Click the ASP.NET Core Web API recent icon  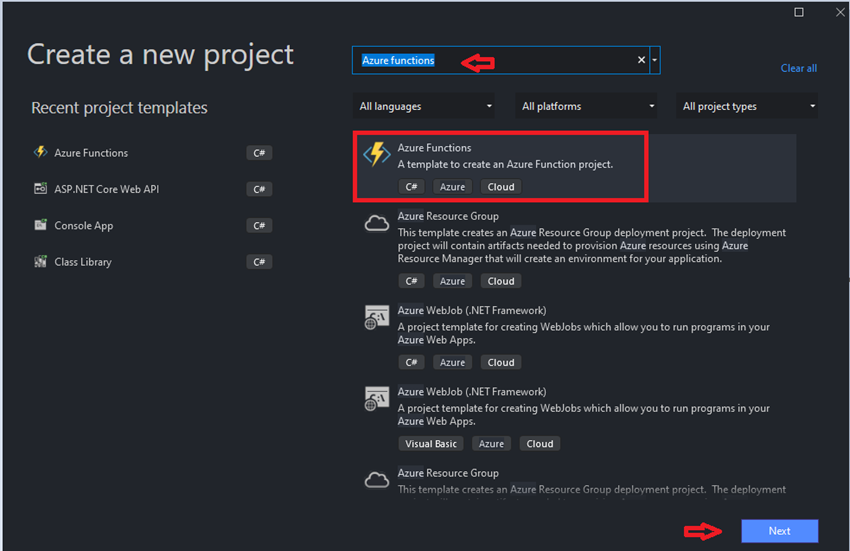tap(41, 189)
